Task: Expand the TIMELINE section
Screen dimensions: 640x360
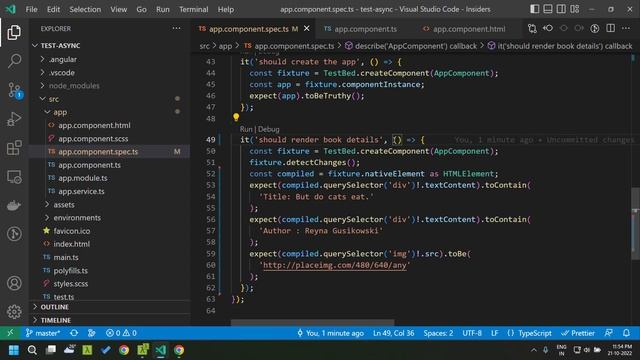Action: pyautogui.click(x=109, y=320)
